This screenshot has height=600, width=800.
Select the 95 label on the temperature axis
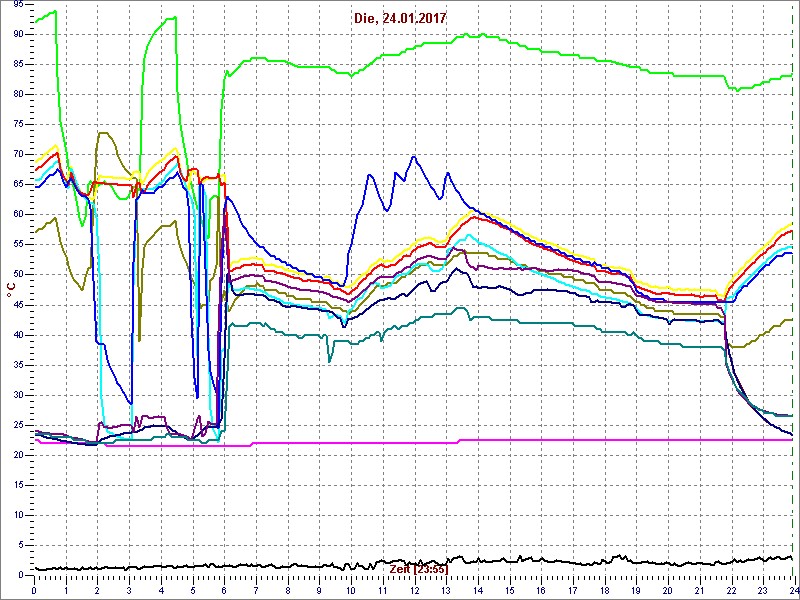(18, 4)
